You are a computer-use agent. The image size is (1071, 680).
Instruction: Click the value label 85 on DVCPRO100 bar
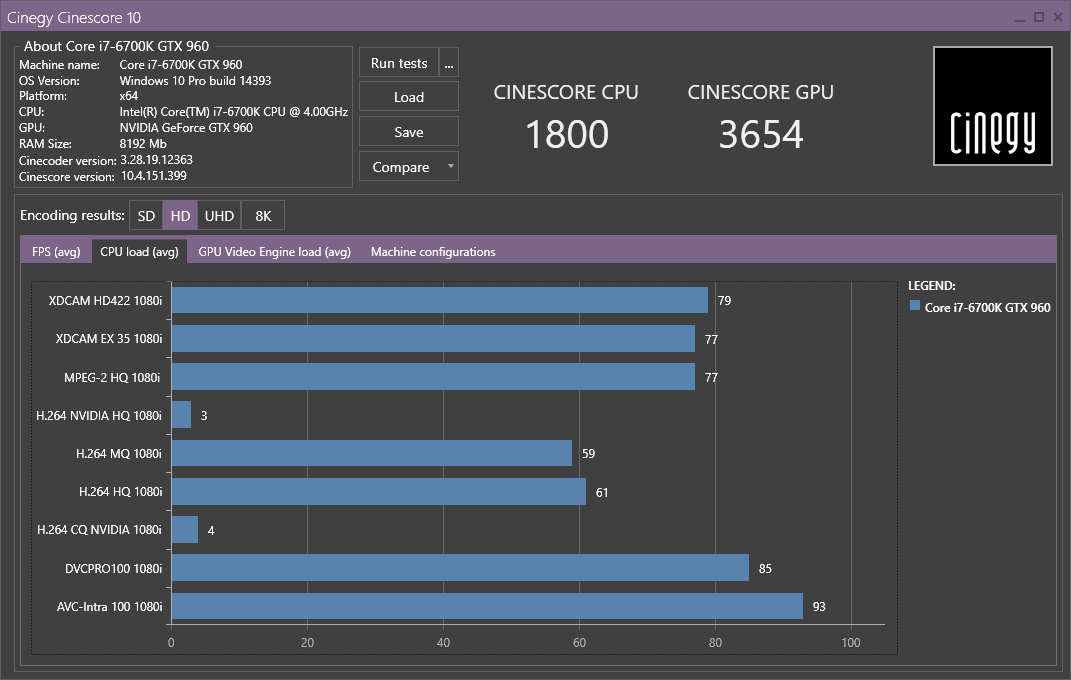765,568
